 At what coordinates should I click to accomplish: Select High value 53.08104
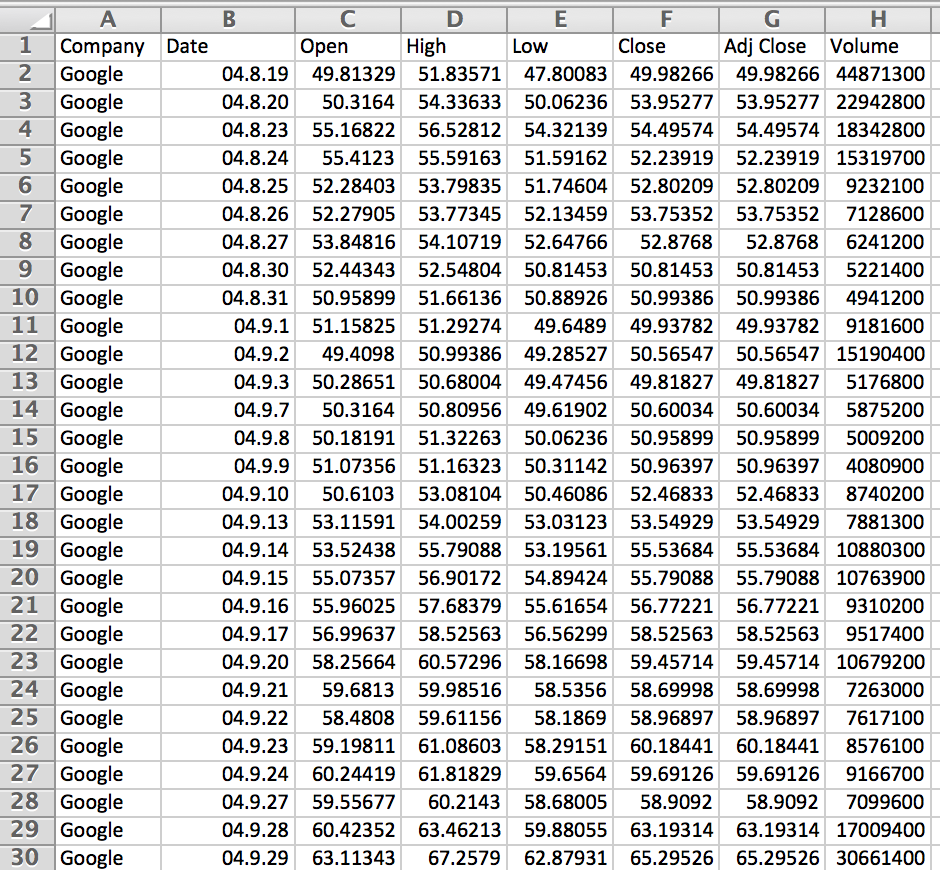[x=454, y=494]
